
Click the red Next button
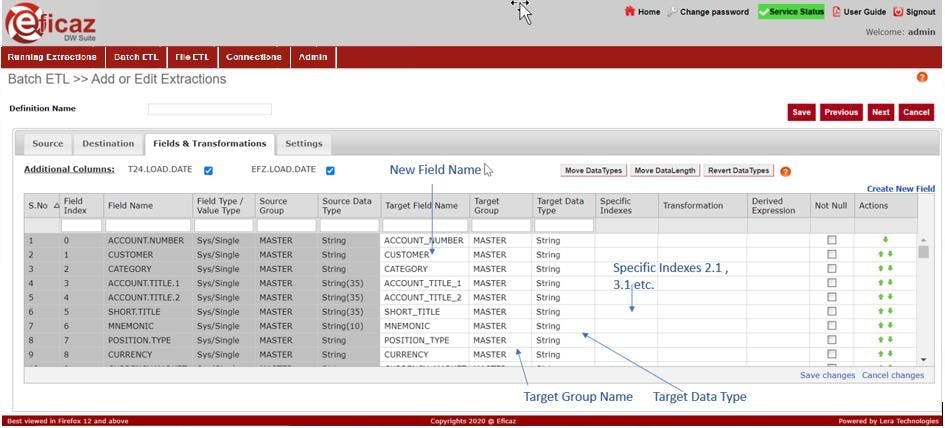[880, 112]
